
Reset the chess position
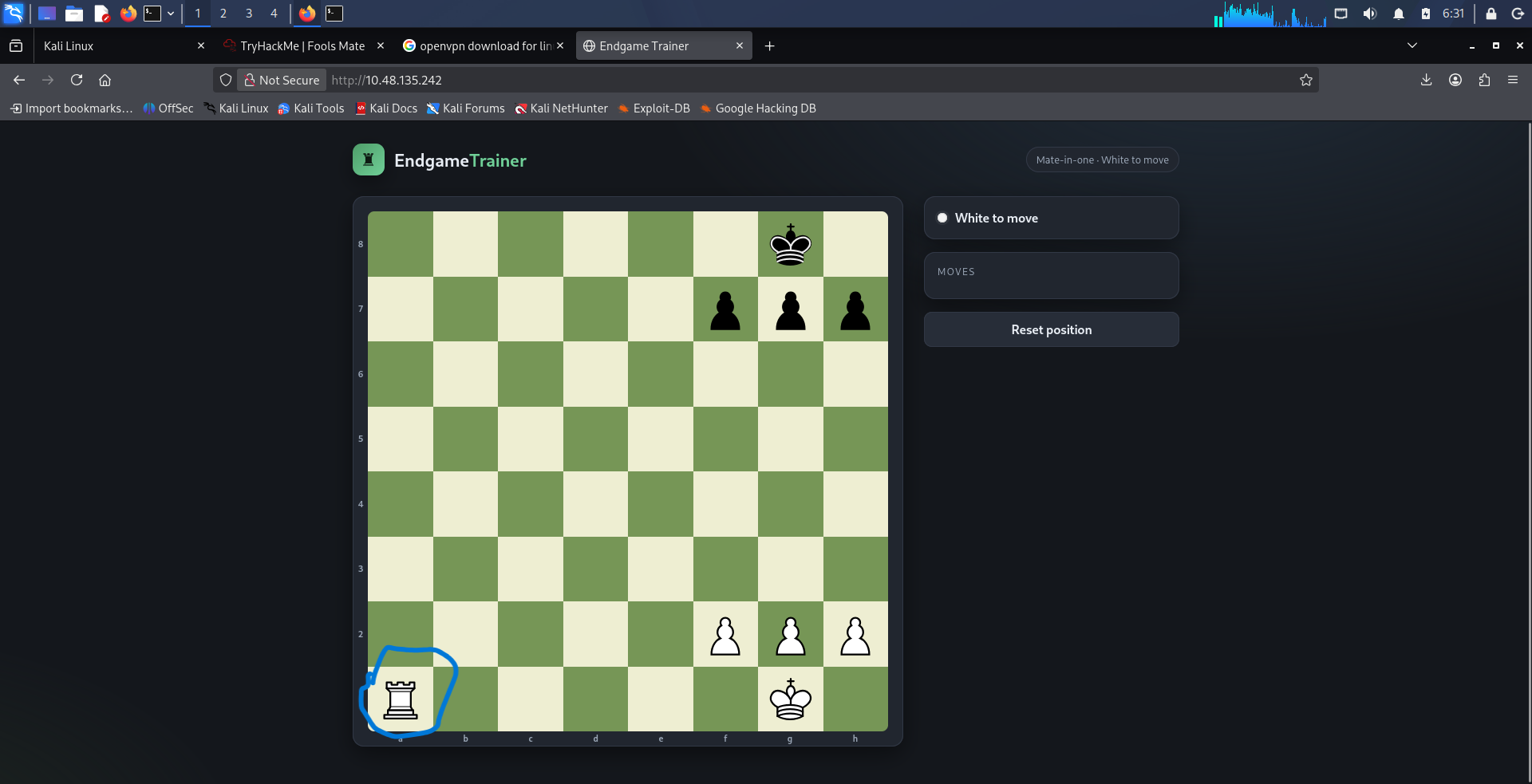point(1051,329)
